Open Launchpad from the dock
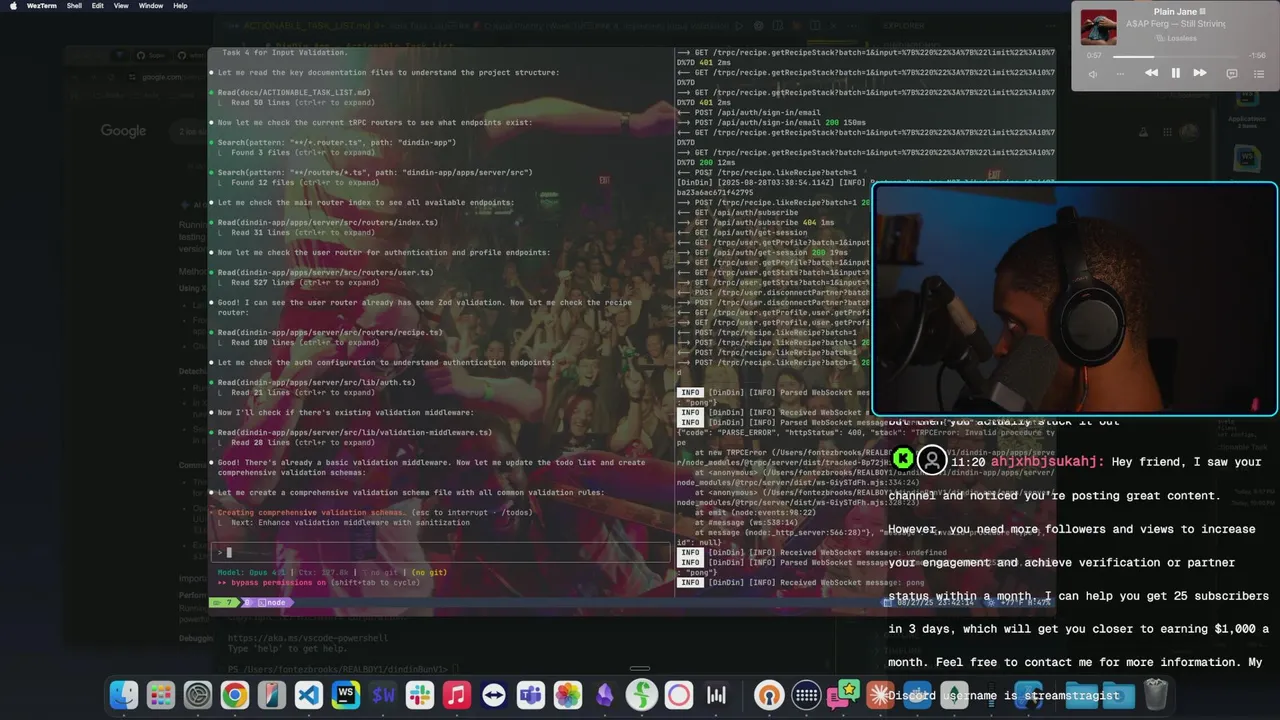The width and height of the screenshot is (1280, 720). point(161,694)
